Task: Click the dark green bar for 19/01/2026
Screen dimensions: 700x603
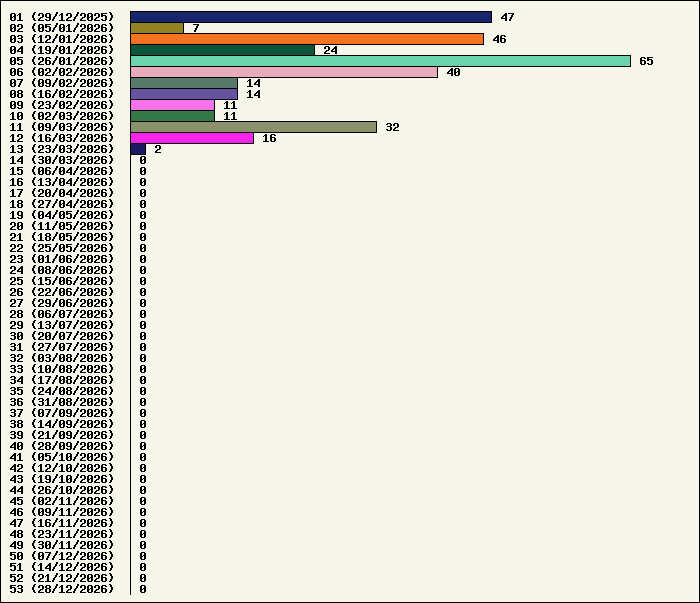Action: 222,50
